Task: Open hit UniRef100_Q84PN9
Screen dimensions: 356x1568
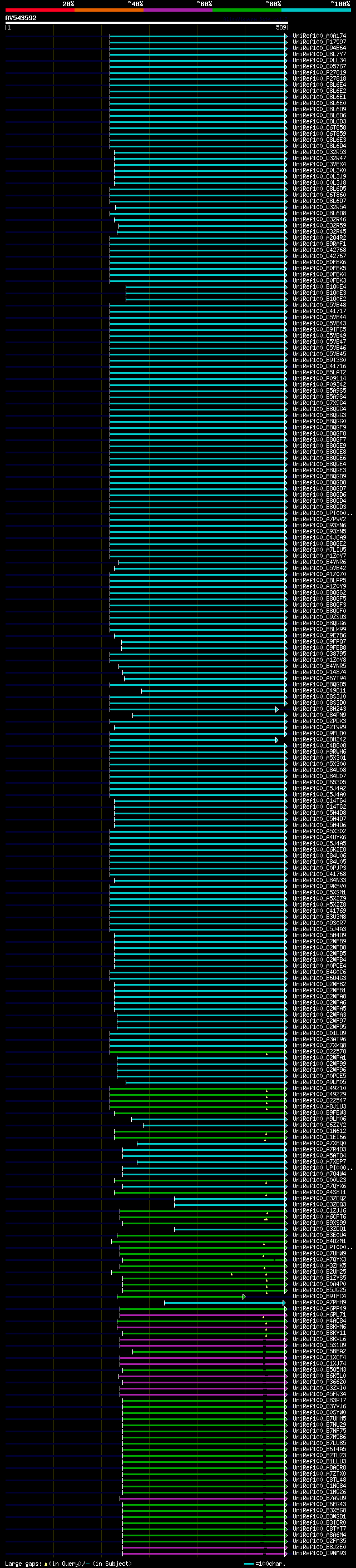Action: pyautogui.click(x=319, y=715)
